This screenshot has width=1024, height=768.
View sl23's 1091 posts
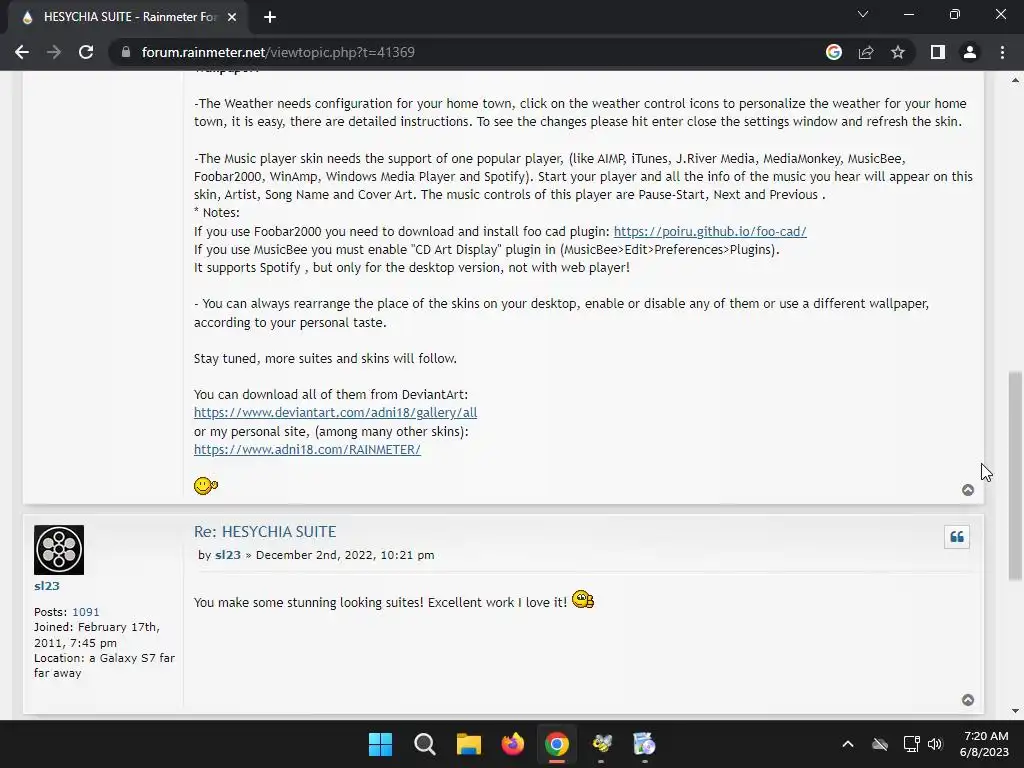pos(86,612)
